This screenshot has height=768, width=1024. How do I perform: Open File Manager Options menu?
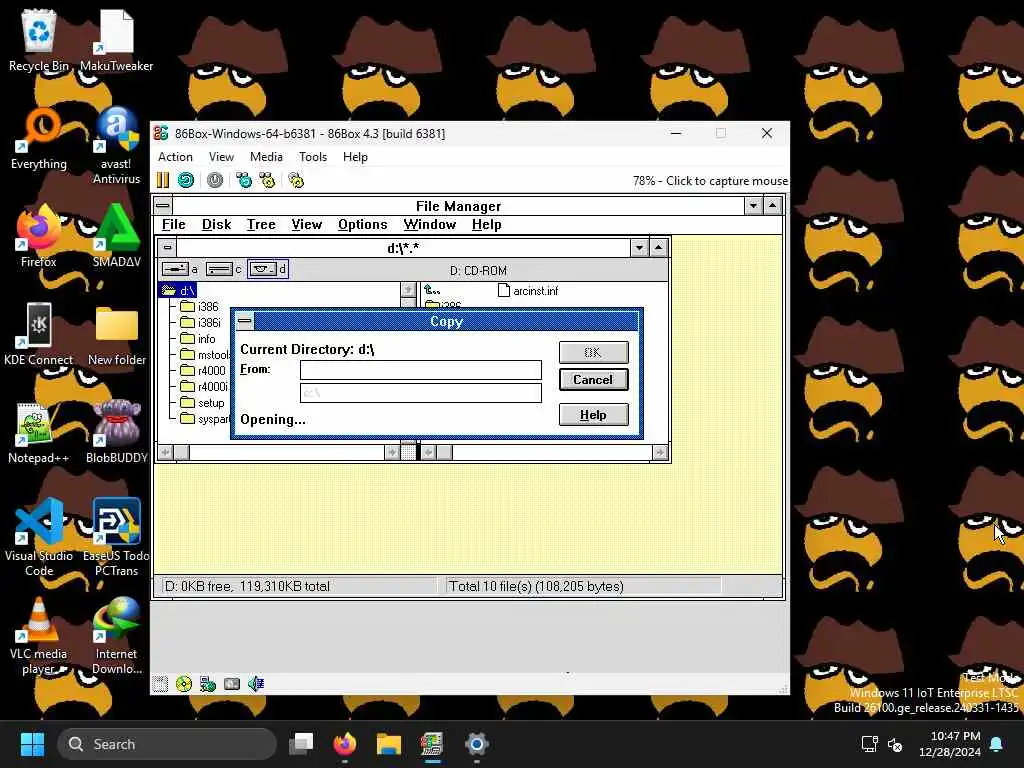click(362, 224)
